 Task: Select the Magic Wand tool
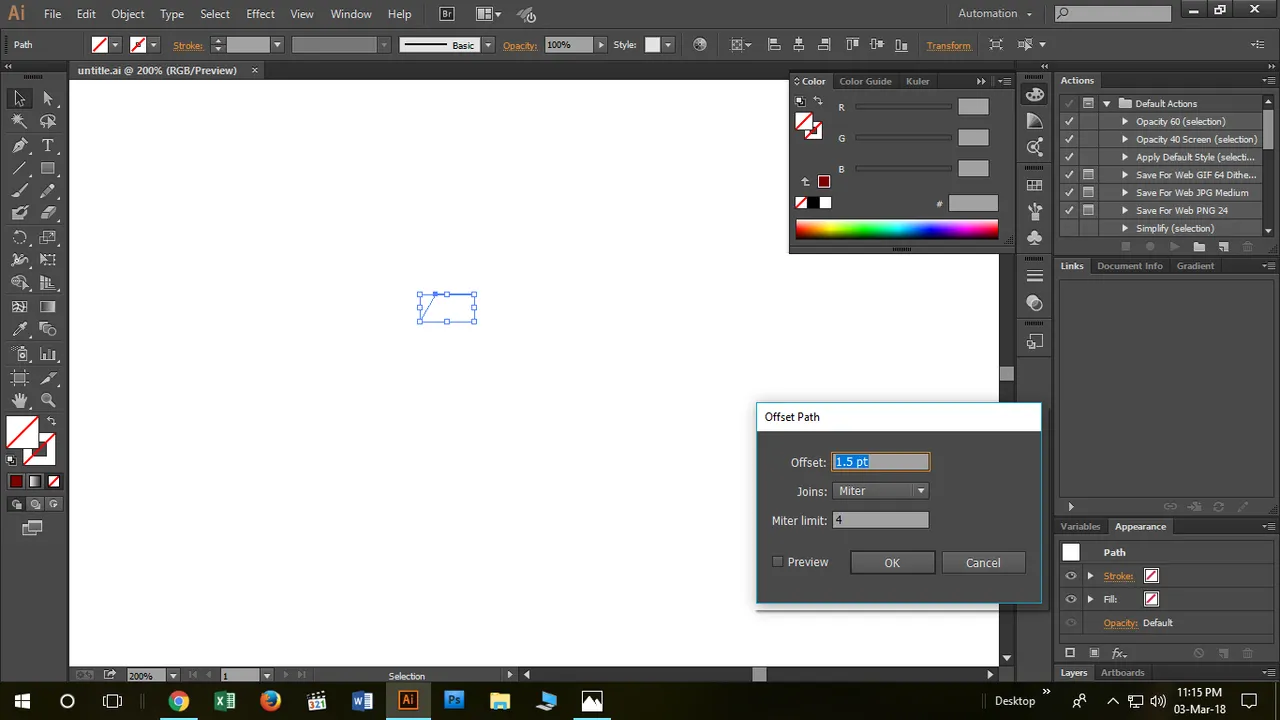point(19,121)
